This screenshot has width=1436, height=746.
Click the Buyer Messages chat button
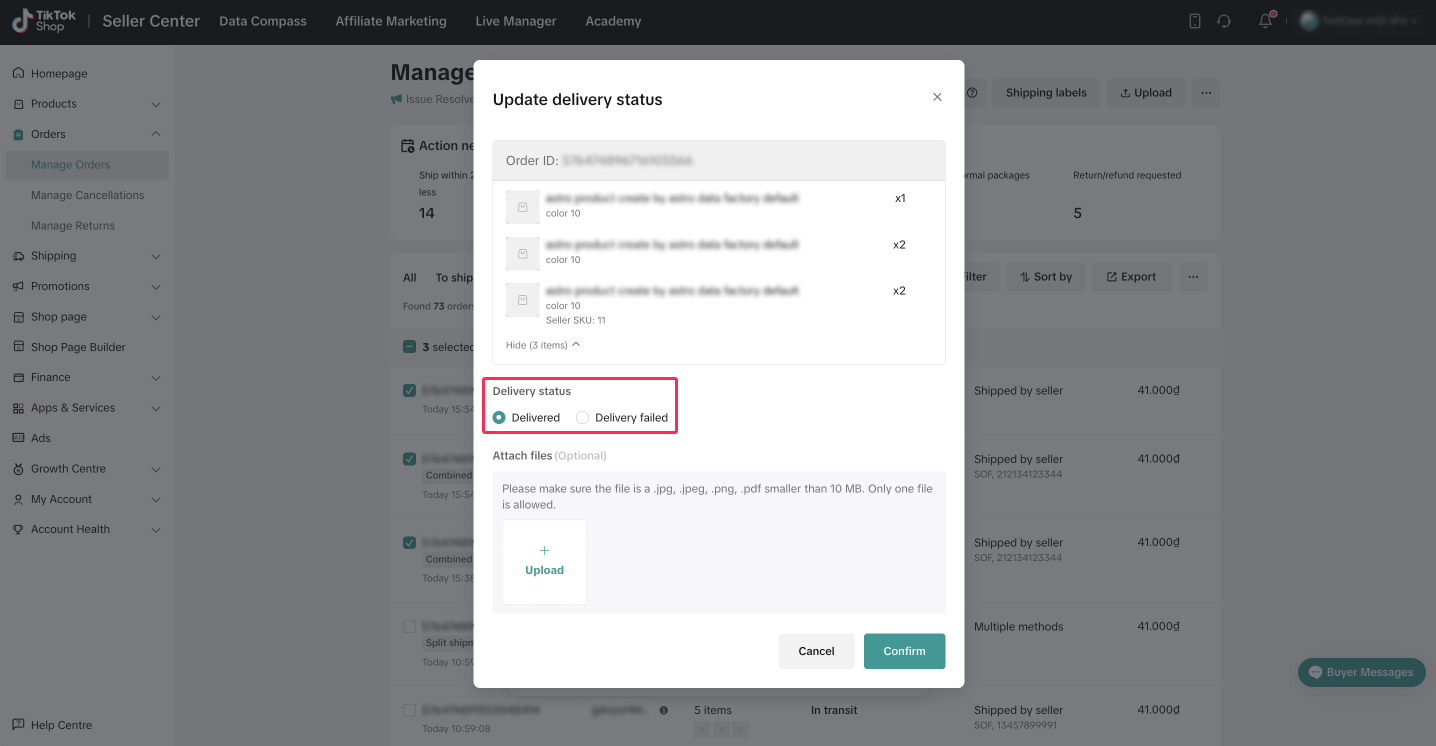(x=1361, y=672)
